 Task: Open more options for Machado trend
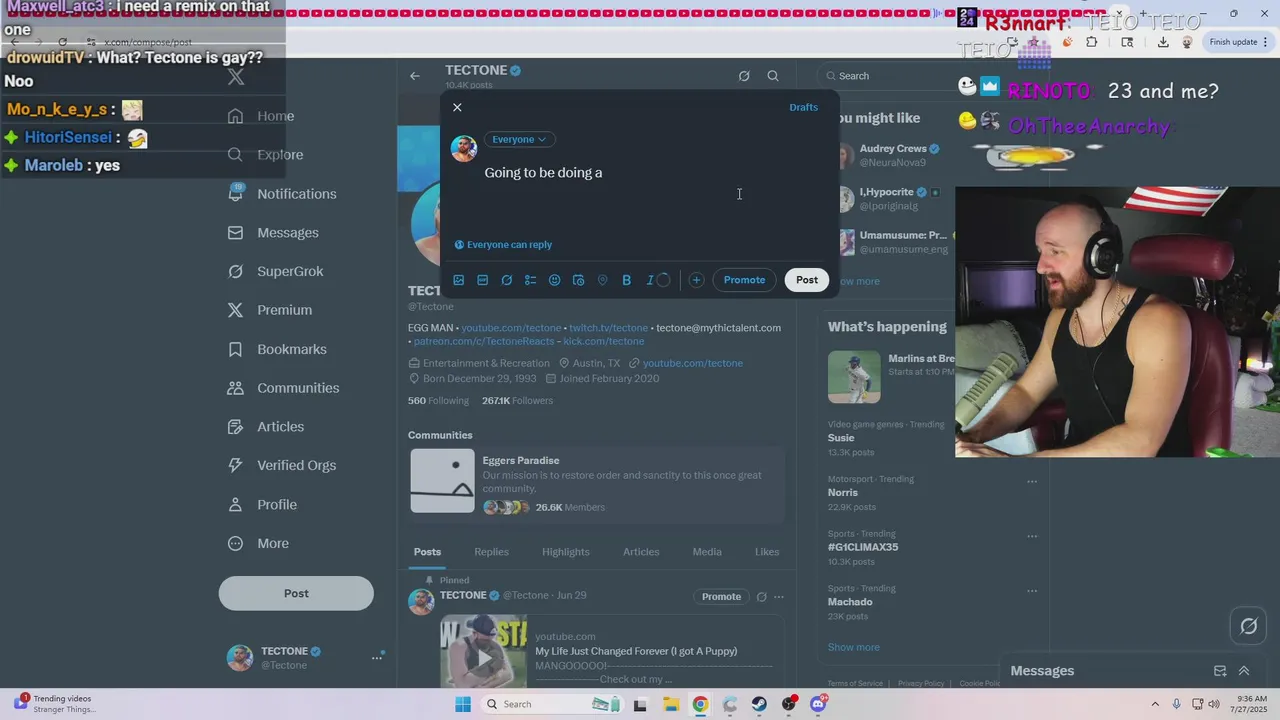coord(1032,591)
